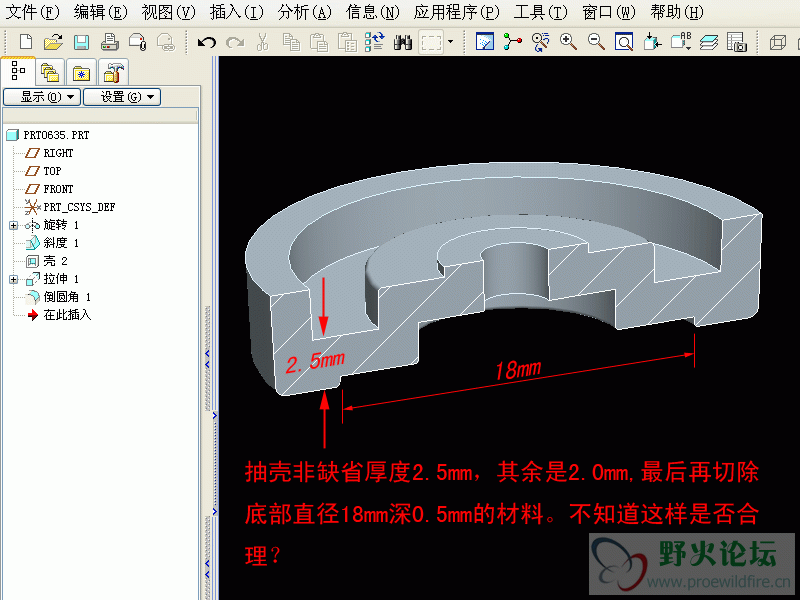Click the zoom out magnifier
Viewport: 800px width, 600px height.
click(596, 42)
